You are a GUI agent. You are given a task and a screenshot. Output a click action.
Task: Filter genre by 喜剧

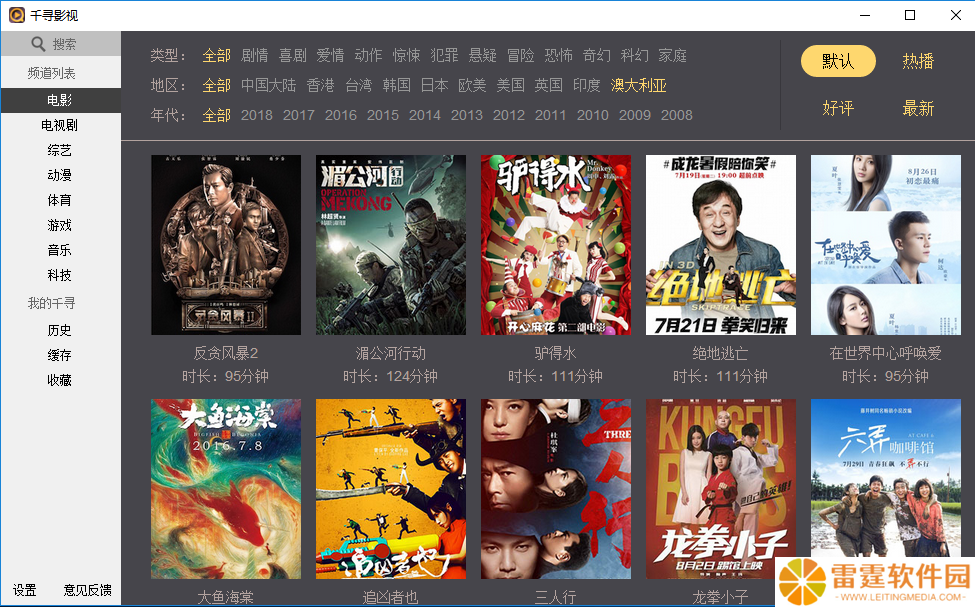pos(292,55)
